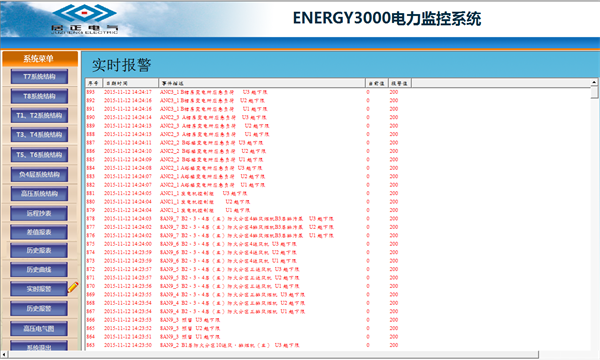Viewport: 600px width, 360px height.
Task: Select alarm row number 877
Action: pos(91,227)
